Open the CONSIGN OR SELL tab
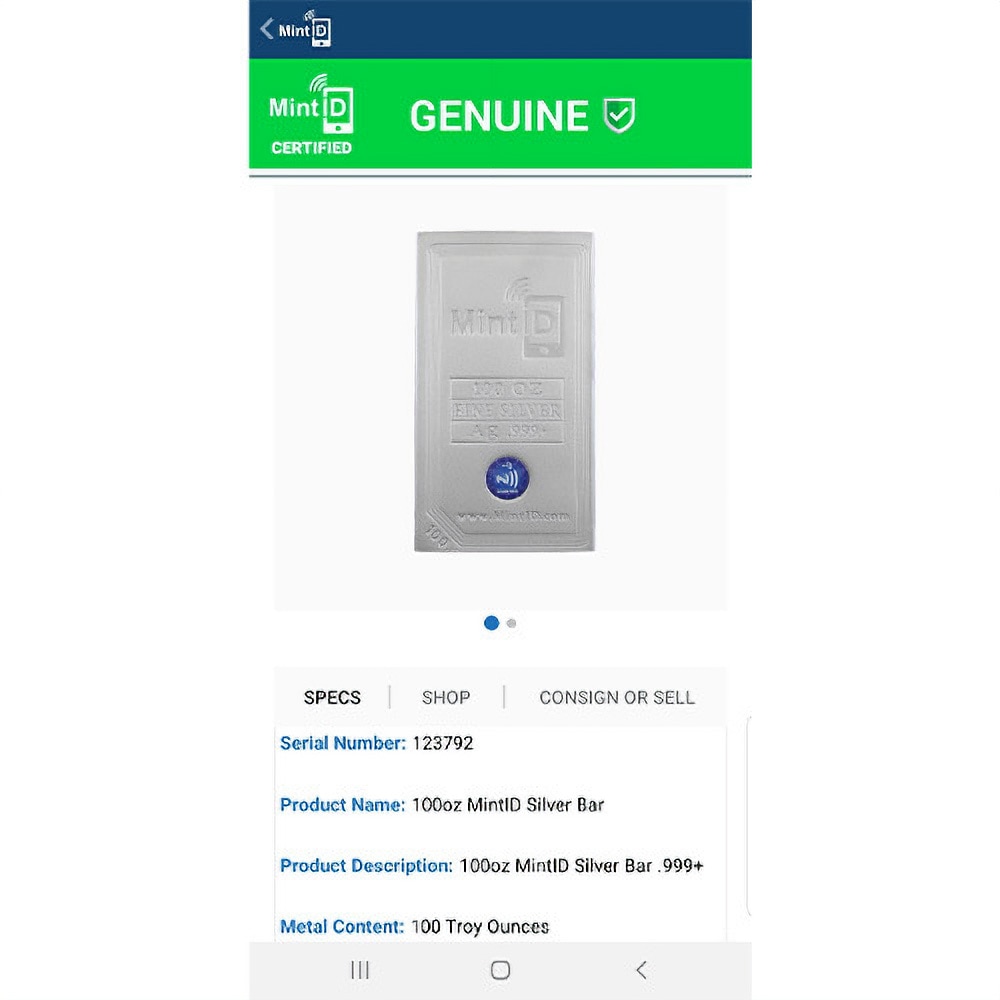 (617, 697)
